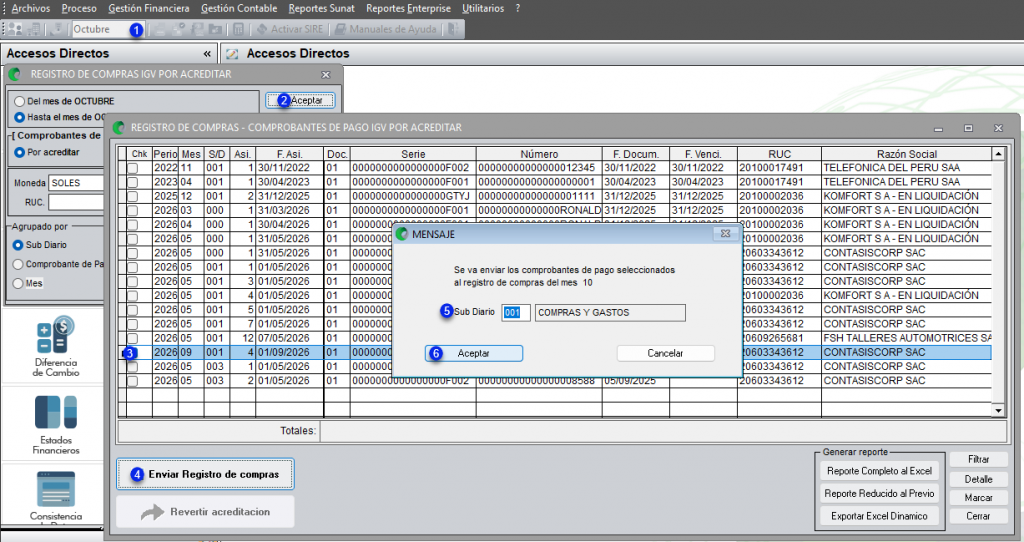Click the question mark help menu
The height and width of the screenshot is (542, 1024).
[x=518, y=8]
